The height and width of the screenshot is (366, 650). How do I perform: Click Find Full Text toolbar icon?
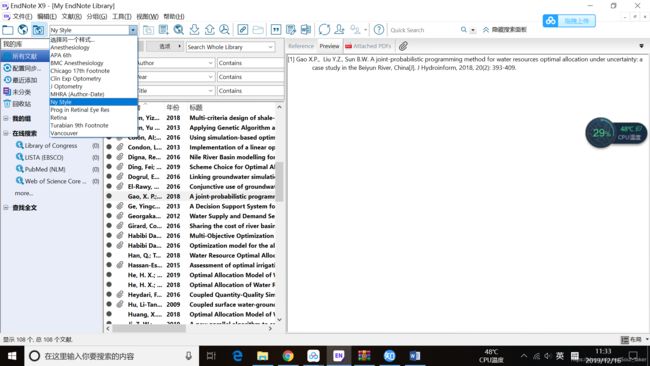click(x=224, y=30)
